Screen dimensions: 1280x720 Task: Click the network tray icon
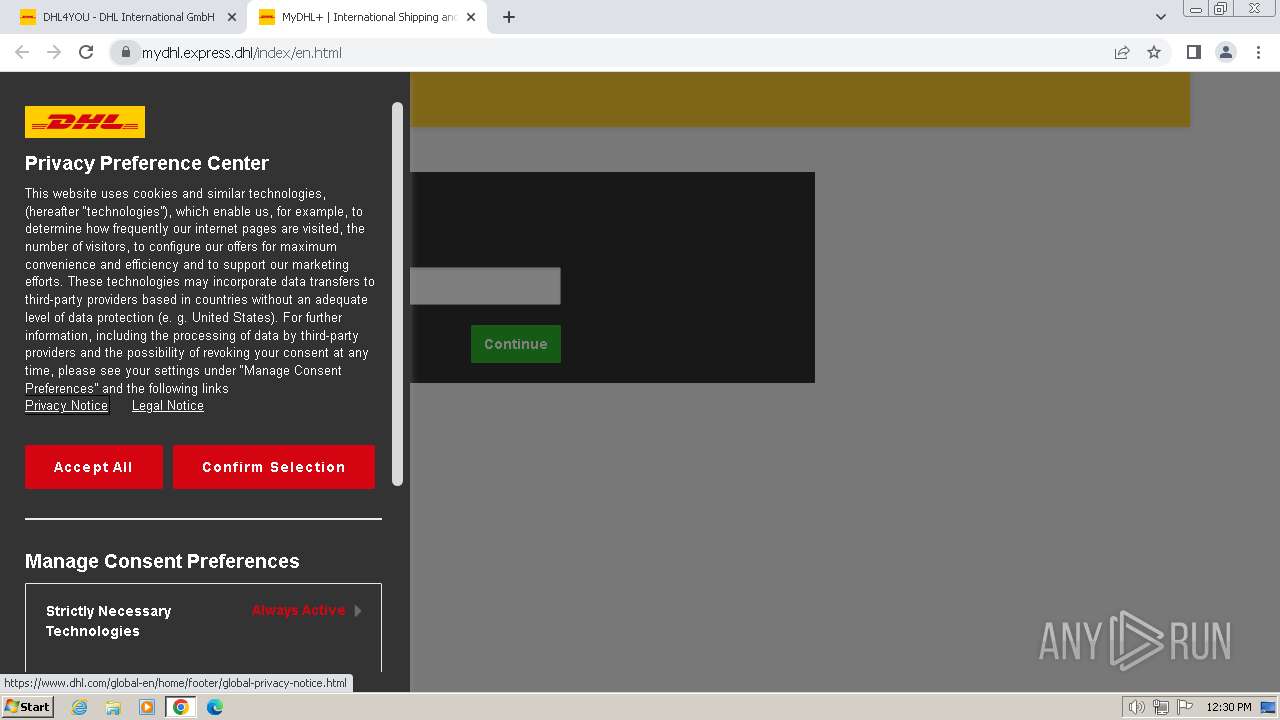pos(1161,707)
